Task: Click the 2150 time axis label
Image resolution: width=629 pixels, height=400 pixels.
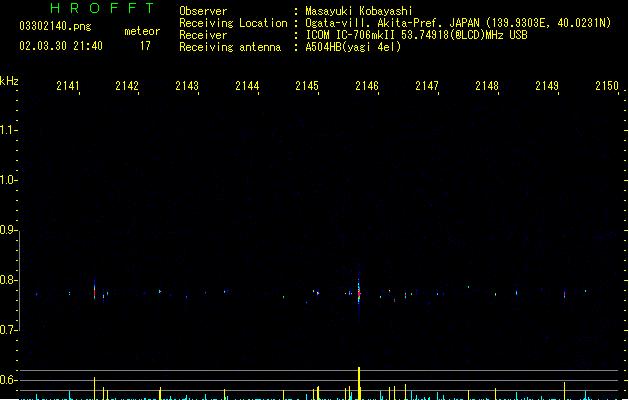Action: [607, 86]
